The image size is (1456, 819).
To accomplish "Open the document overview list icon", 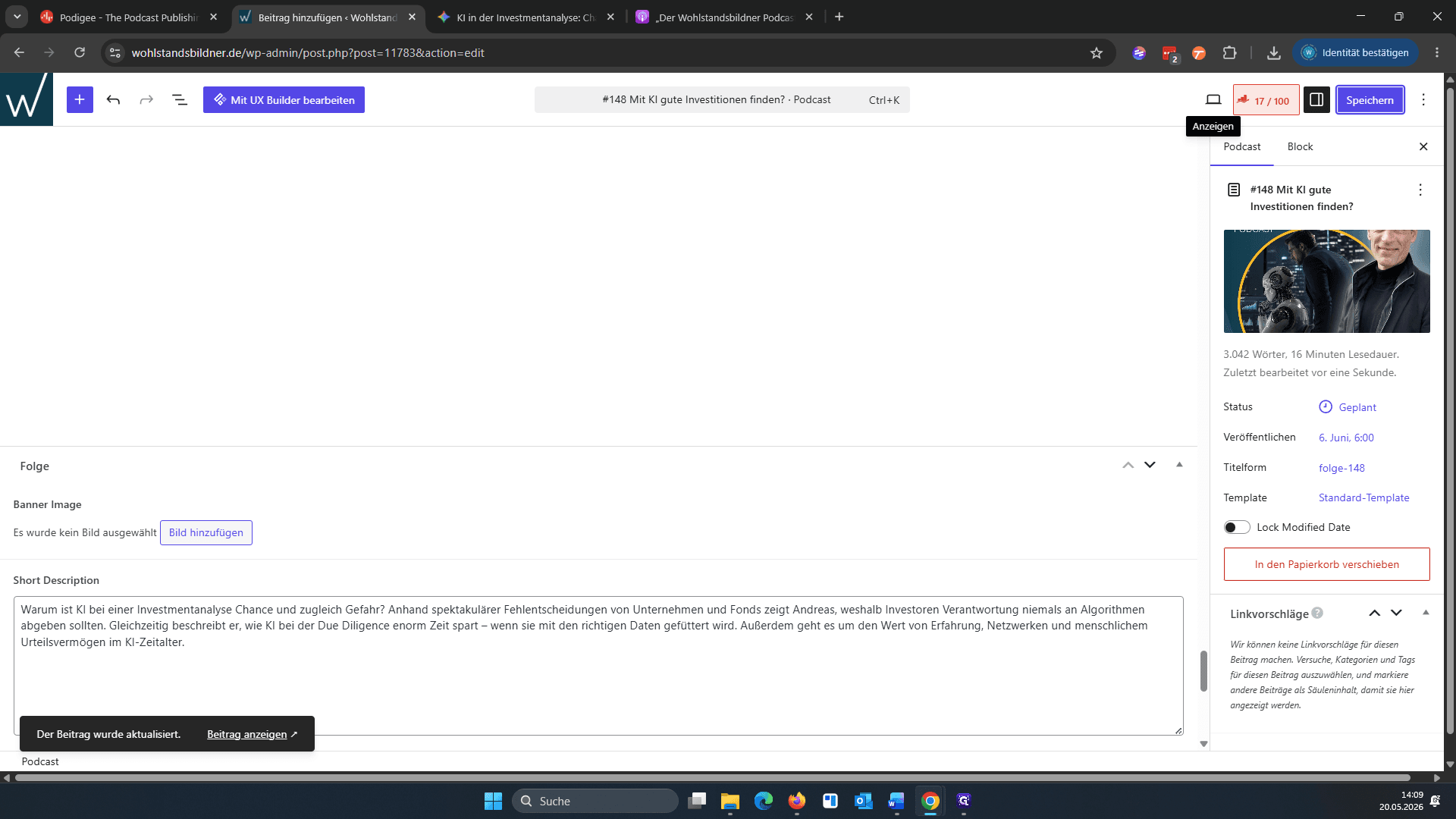I will 180,99.
